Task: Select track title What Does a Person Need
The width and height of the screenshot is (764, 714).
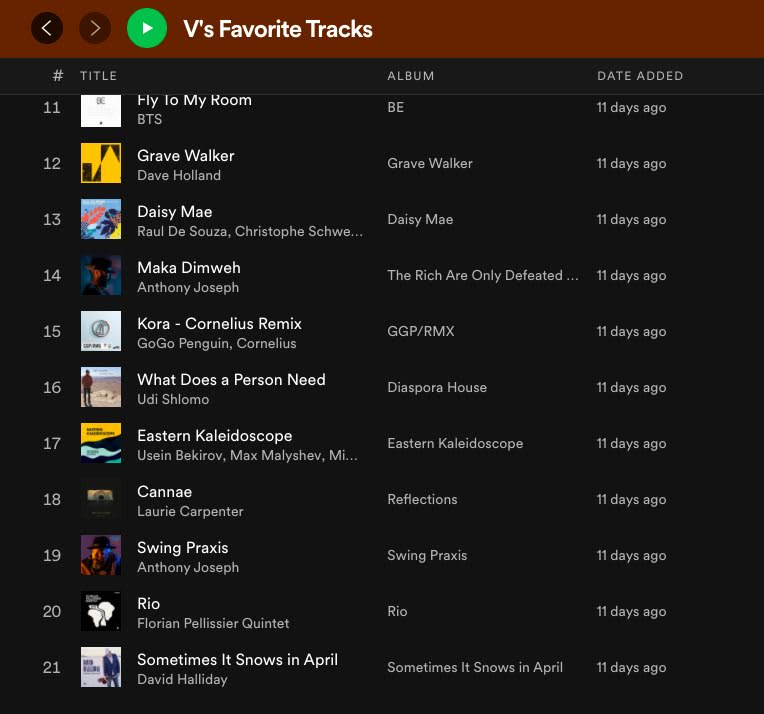Action: click(231, 380)
